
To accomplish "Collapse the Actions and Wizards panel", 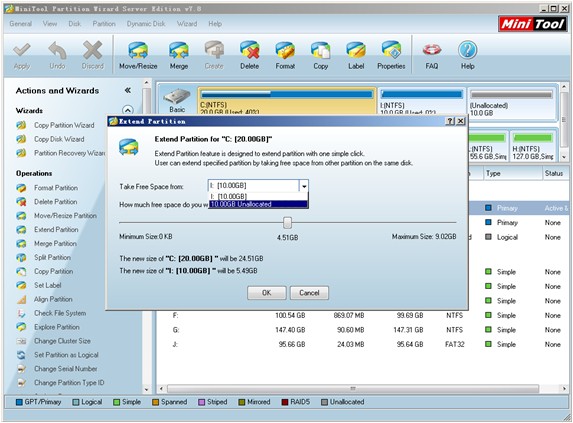I will 128,90.
